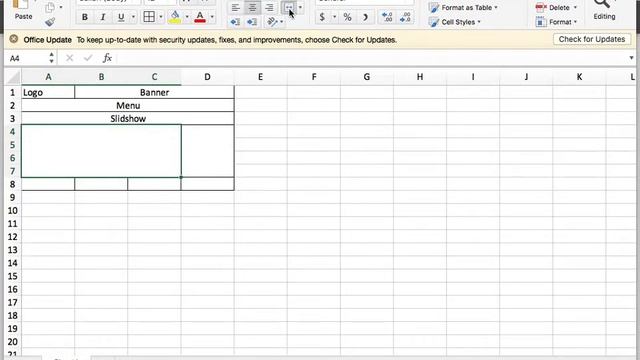640x360 pixels.
Task: Click the Select All corner triangle
Action: (13, 77)
